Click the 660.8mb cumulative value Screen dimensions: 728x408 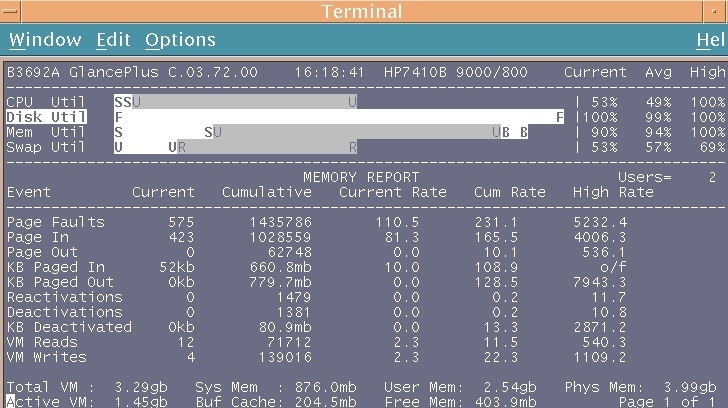click(x=280, y=267)
